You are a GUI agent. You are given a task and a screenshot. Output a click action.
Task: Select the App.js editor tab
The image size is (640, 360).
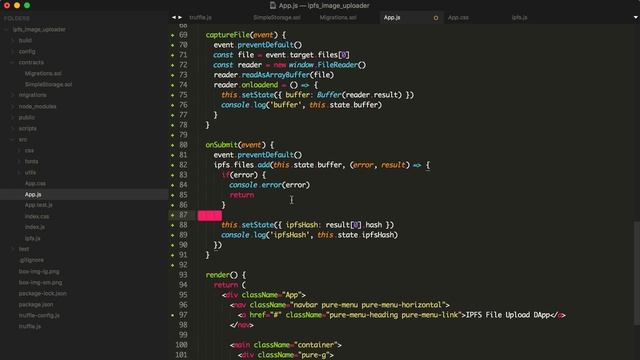coord(392,18)
